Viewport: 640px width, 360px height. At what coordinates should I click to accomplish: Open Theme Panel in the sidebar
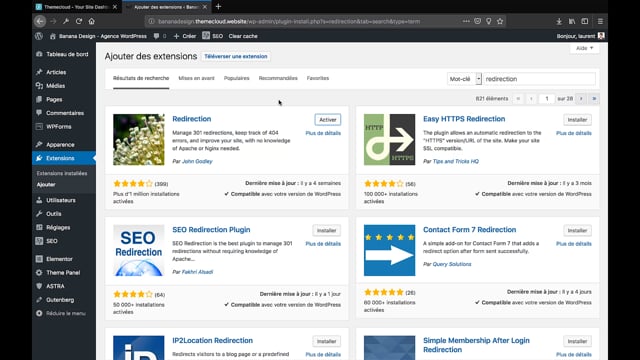[x=64, y=272]
